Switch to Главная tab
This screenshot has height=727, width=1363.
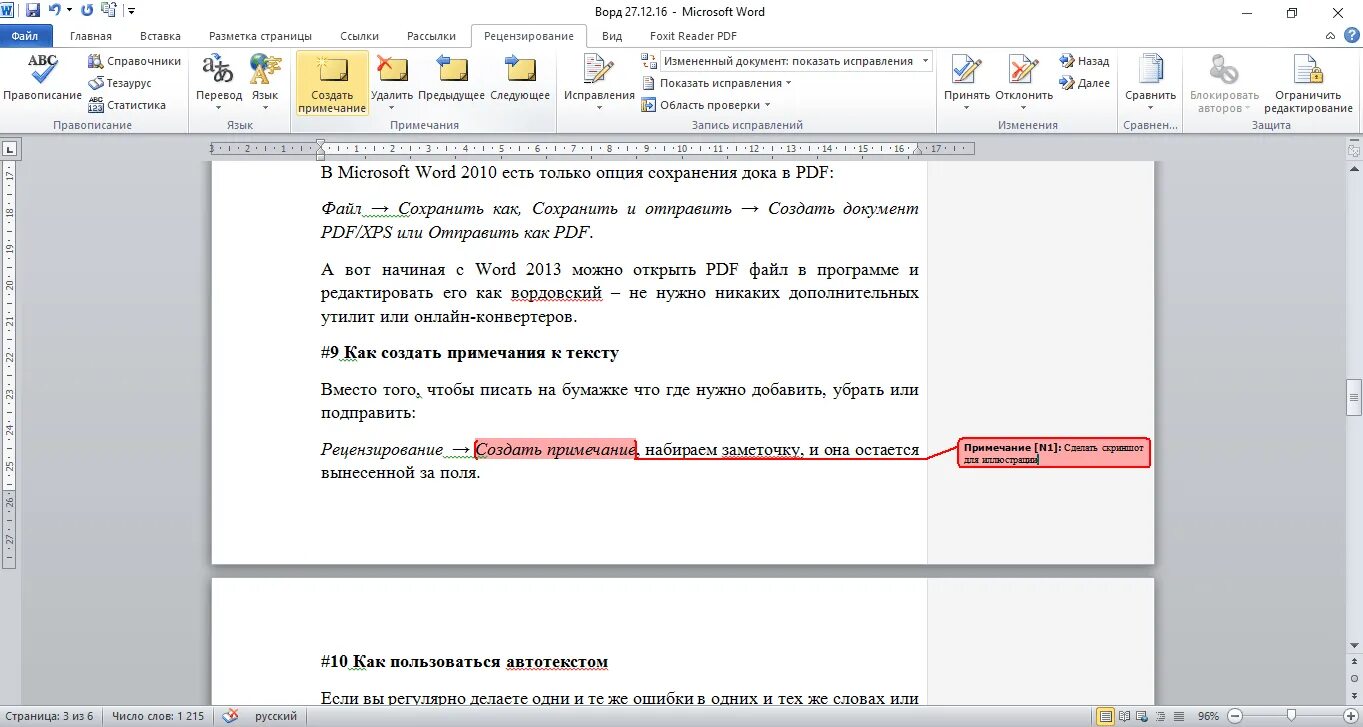[91, 36]
